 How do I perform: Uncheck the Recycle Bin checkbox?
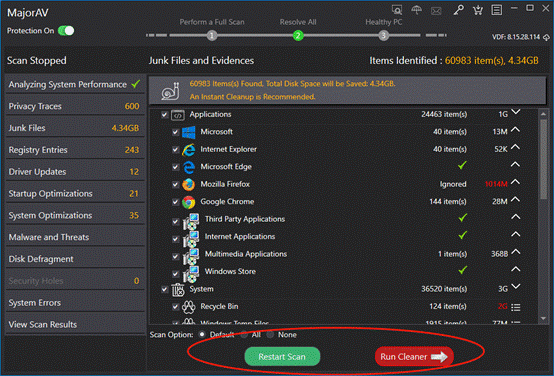pyautogui.click(x=175, y=307)
